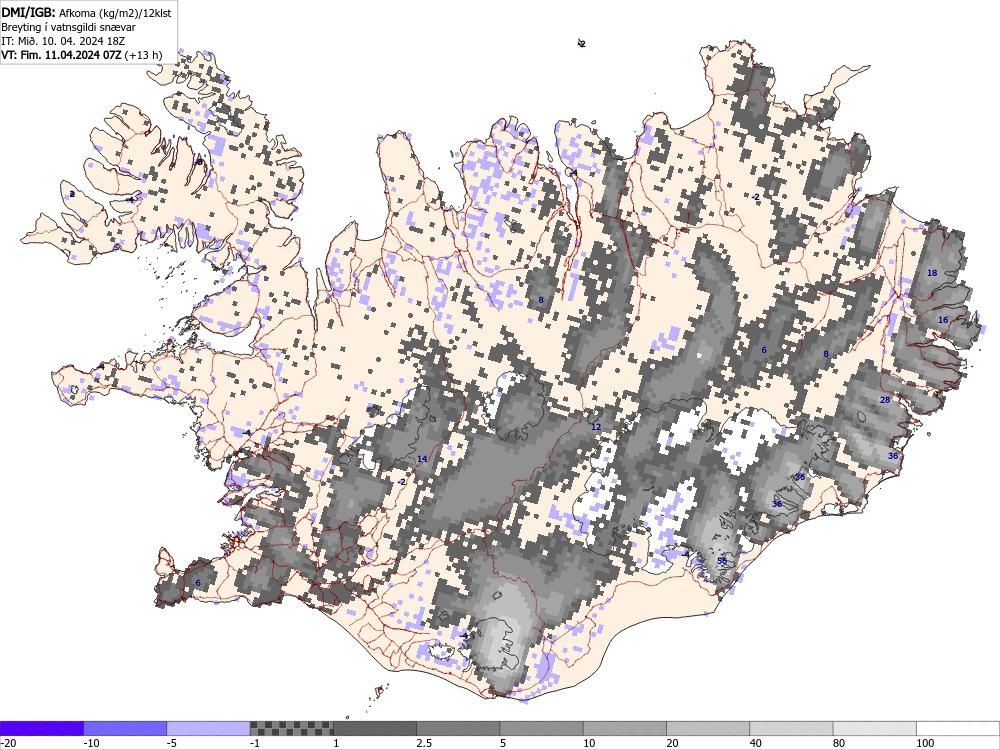Click the white above-100 legend swatch
This screenshot has height=750, width=1000.
tap(958, 728)
